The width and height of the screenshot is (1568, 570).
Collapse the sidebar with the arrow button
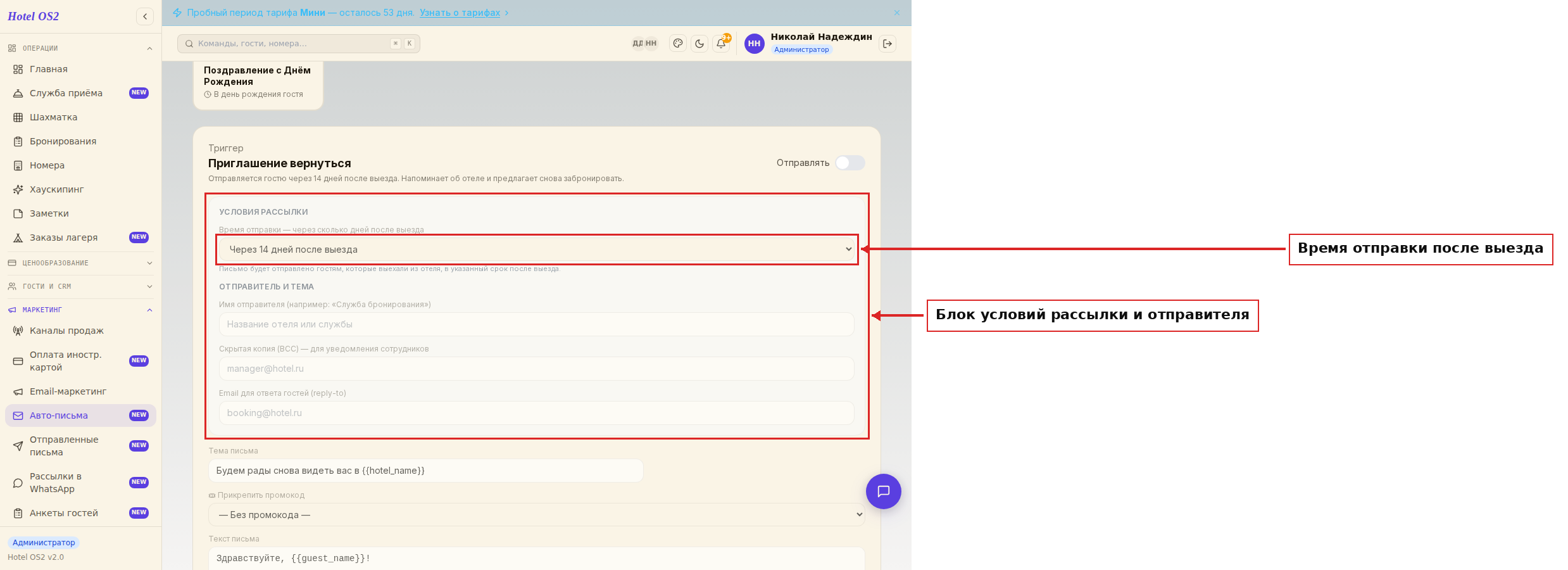(145, 16)
